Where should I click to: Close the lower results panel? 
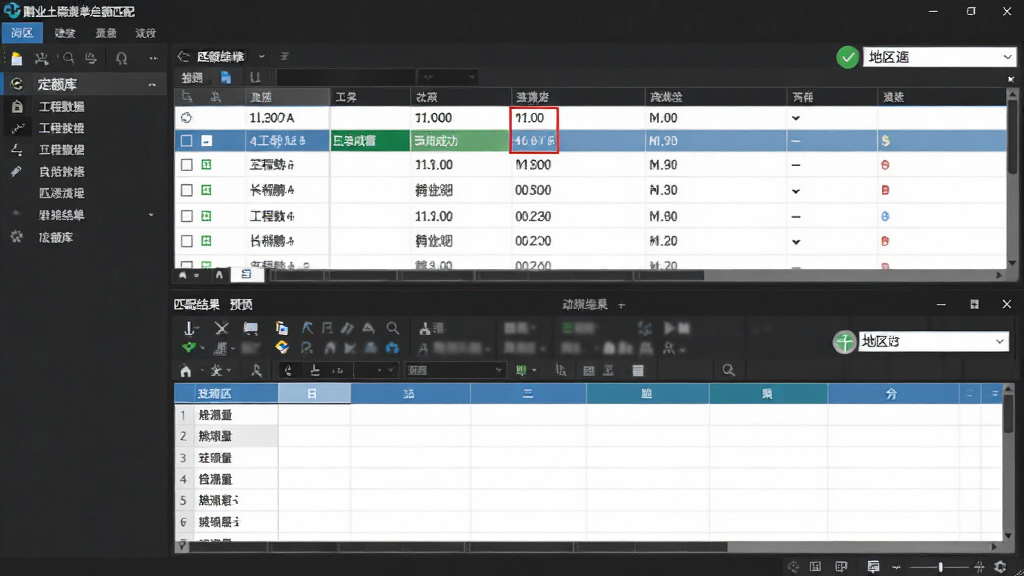point(1006,304)
